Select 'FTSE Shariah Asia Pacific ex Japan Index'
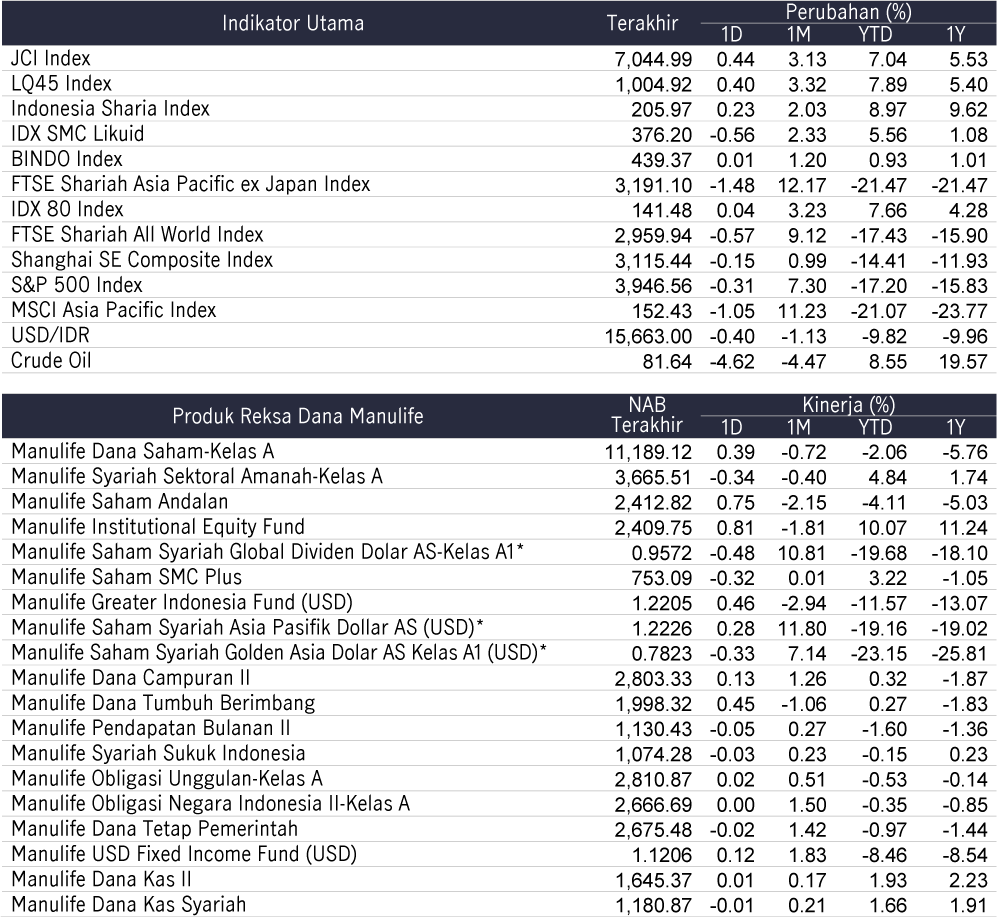The height and width of the screenshot is (917, 997). [191, 184]
